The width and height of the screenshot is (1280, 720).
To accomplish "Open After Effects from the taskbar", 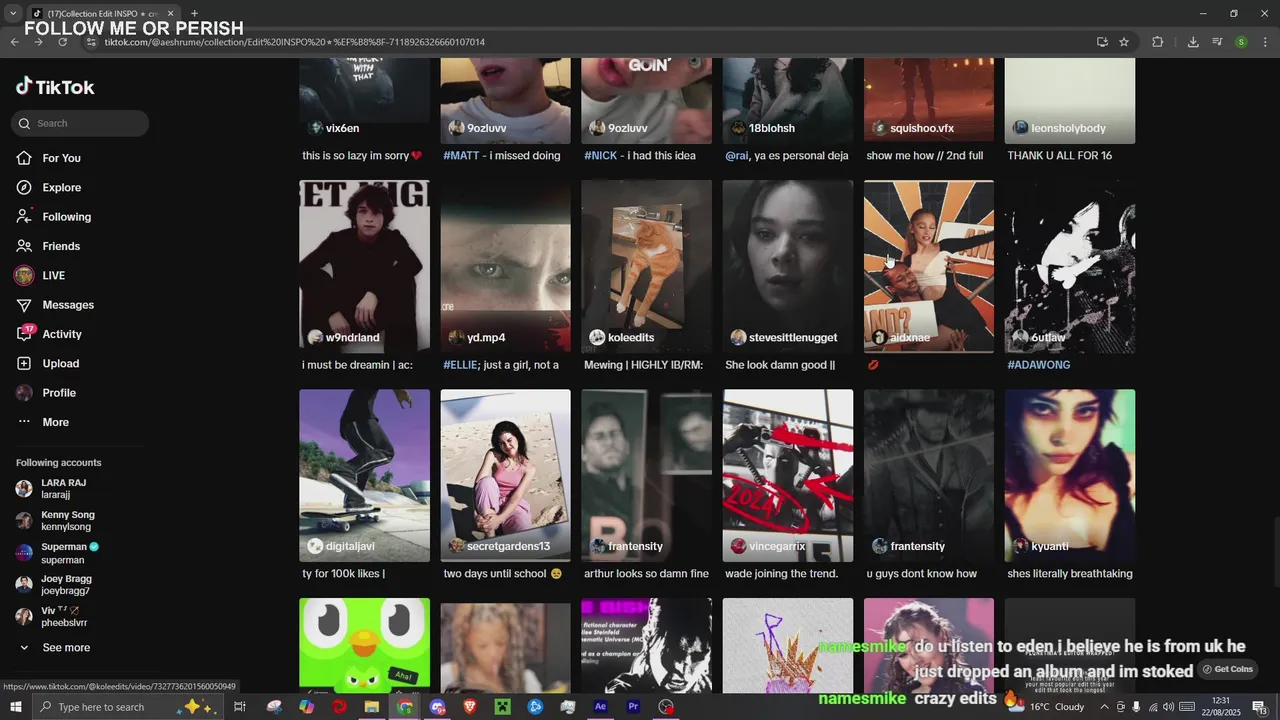I will [600, 707].
